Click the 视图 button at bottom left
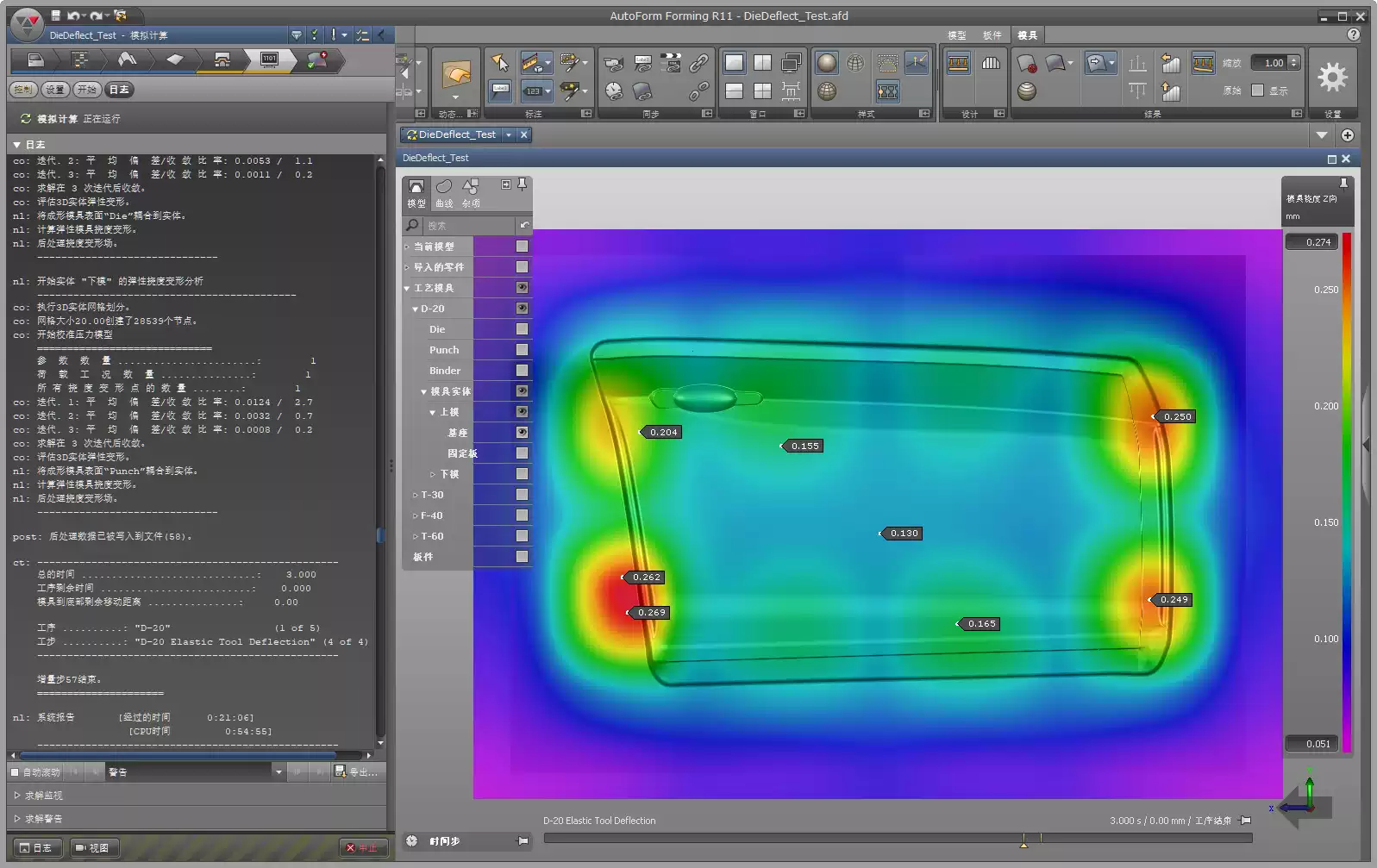The width and height of the screenshot is (1377, 868). coord(93,848)
